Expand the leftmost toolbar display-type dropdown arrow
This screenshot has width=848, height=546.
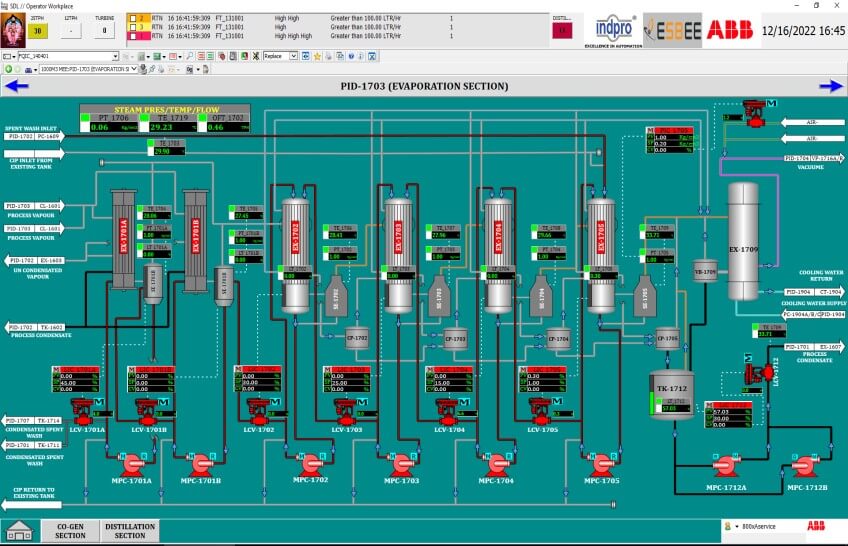click(14, 56)
